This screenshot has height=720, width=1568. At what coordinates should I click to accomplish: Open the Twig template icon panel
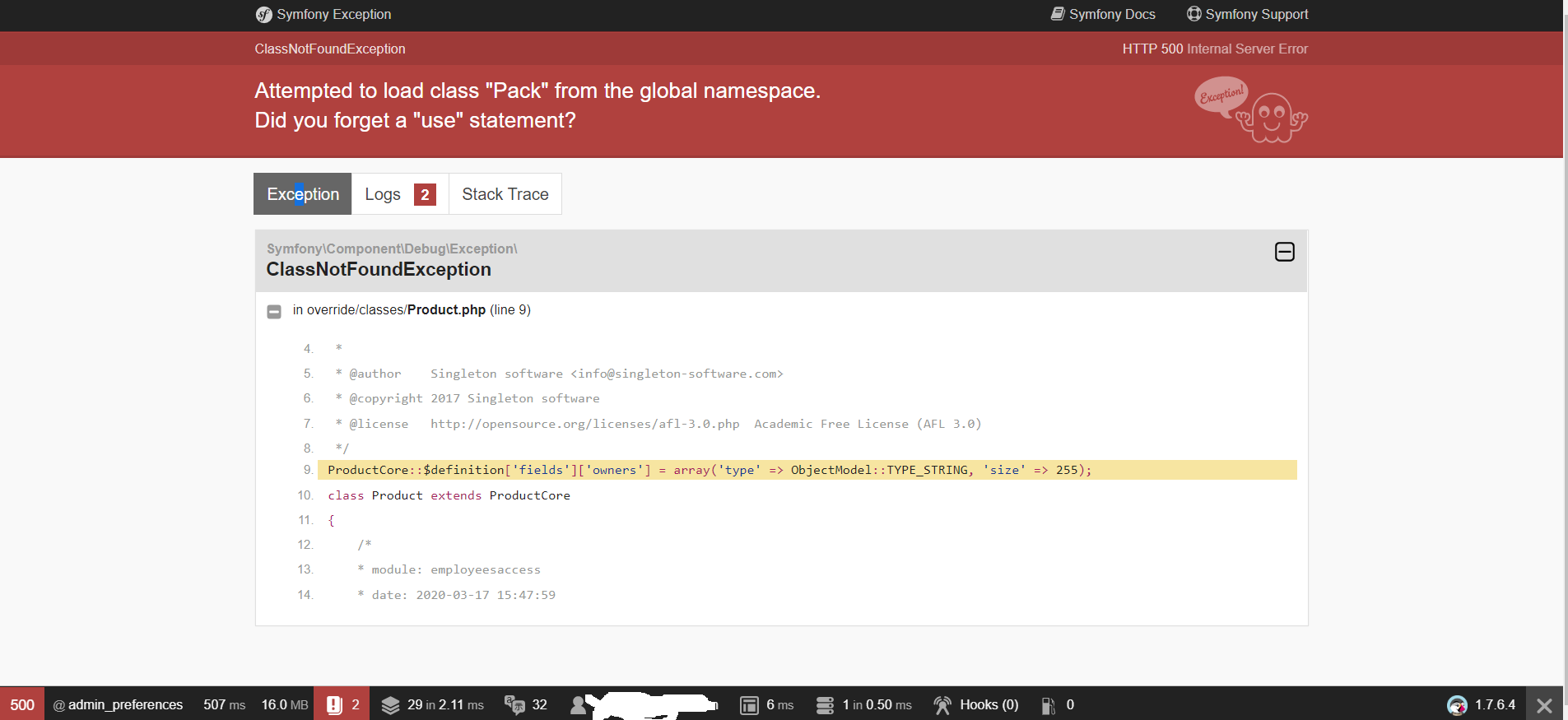coord(749,705)
